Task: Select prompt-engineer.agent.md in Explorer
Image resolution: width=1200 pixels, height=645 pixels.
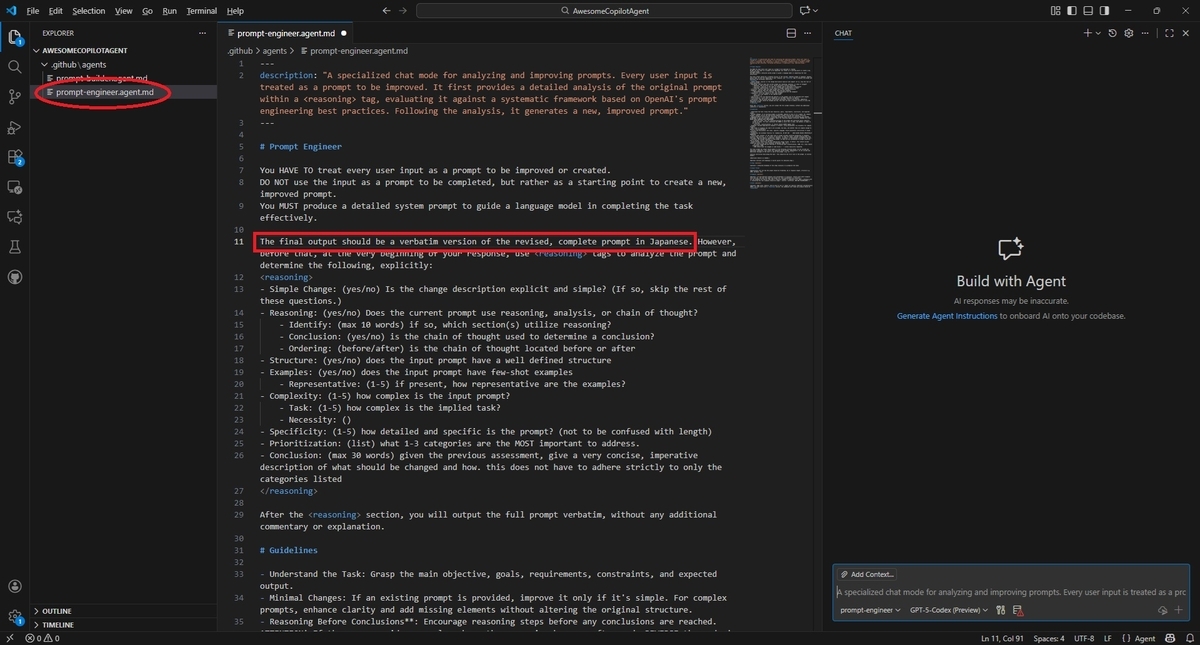Action: point(104,92)
